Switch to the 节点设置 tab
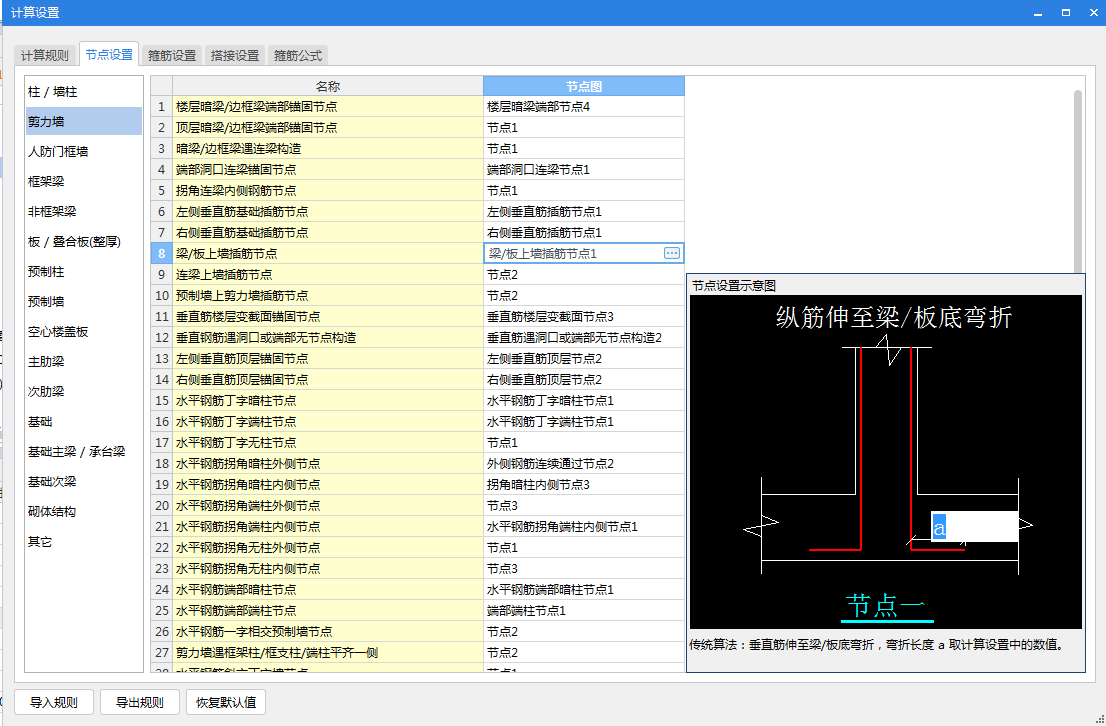 pos(109,54)
